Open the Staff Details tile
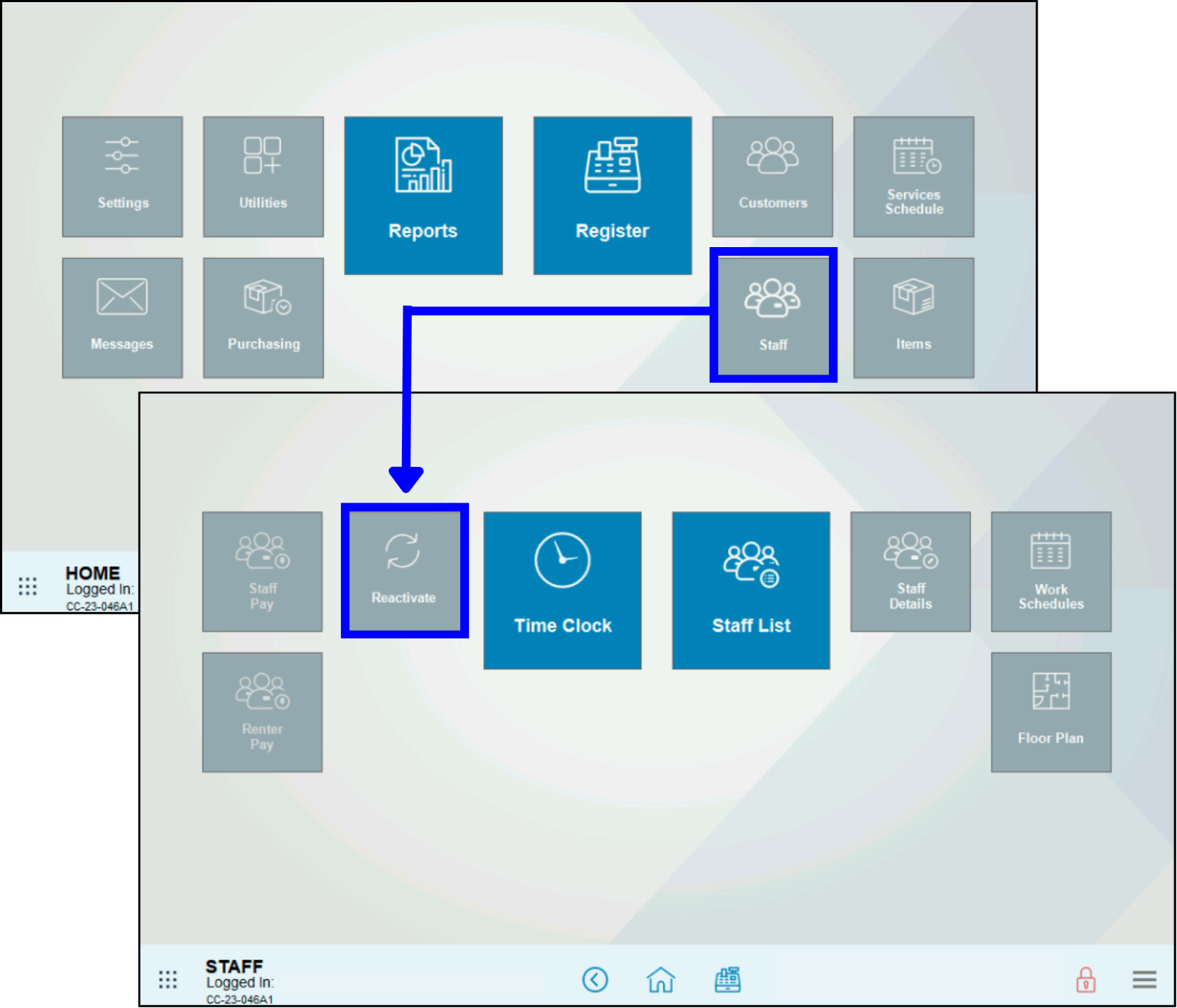Viewport: 1177px width, 1008px height. (x=910, y=571)
